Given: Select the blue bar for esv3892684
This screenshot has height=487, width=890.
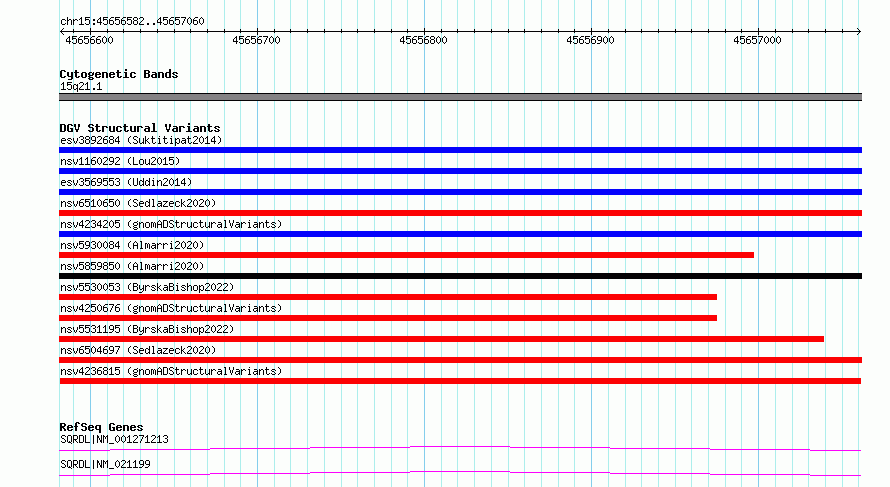Looking at the screenshot, I should pyautogui.click(x=460, y=150).
